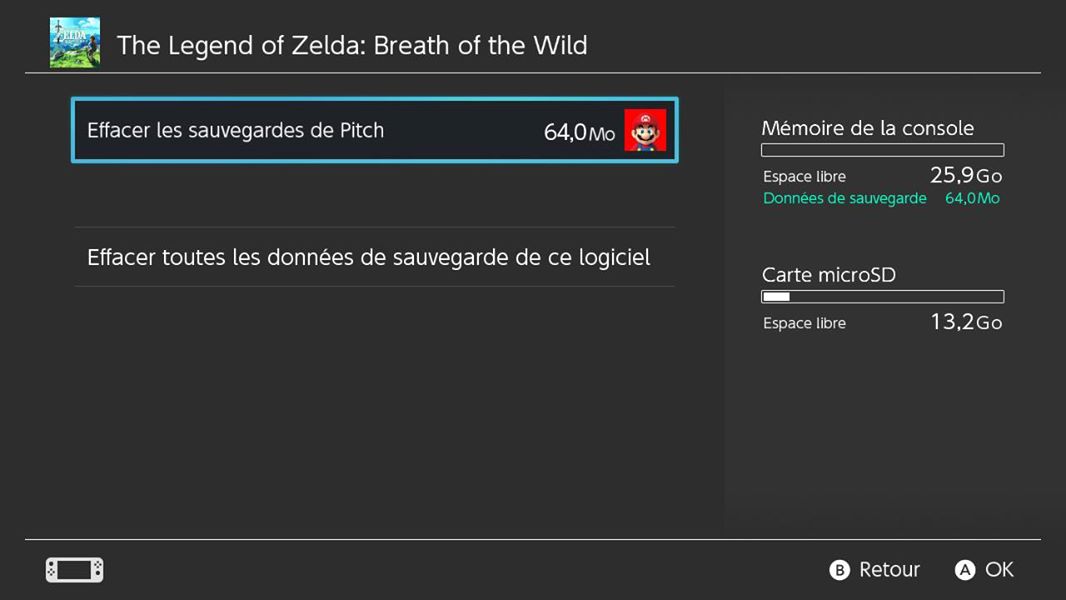Viewport: 1066px width, 600px height.
Task: Click the Zelda game cover icon
Action: (75, 43)
